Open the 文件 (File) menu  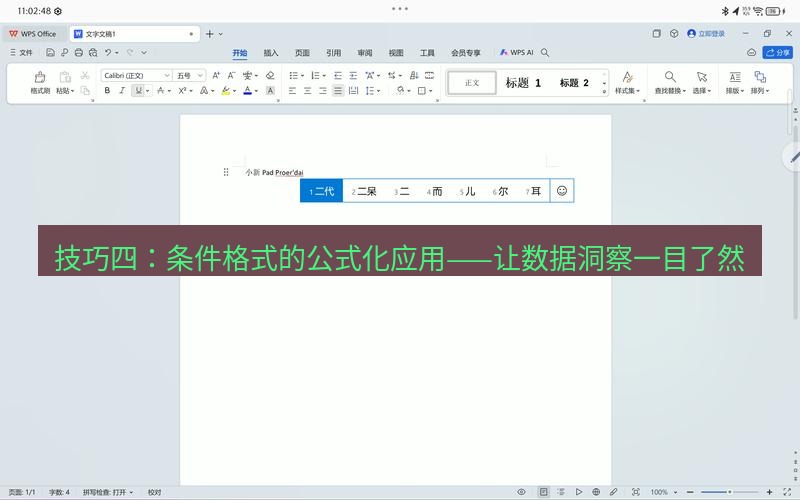click(x=21, y=53)
